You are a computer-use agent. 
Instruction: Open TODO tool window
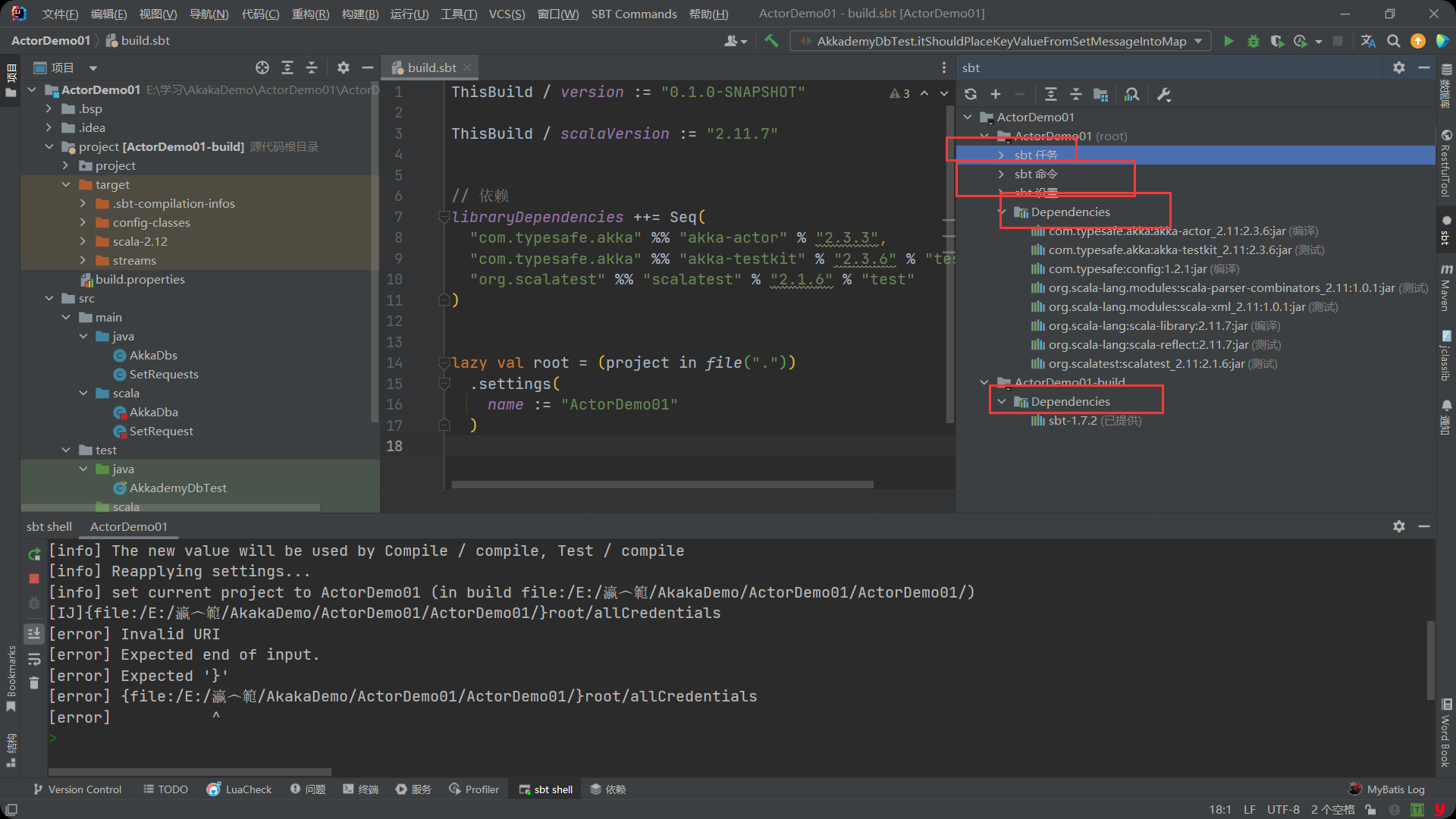165,789
